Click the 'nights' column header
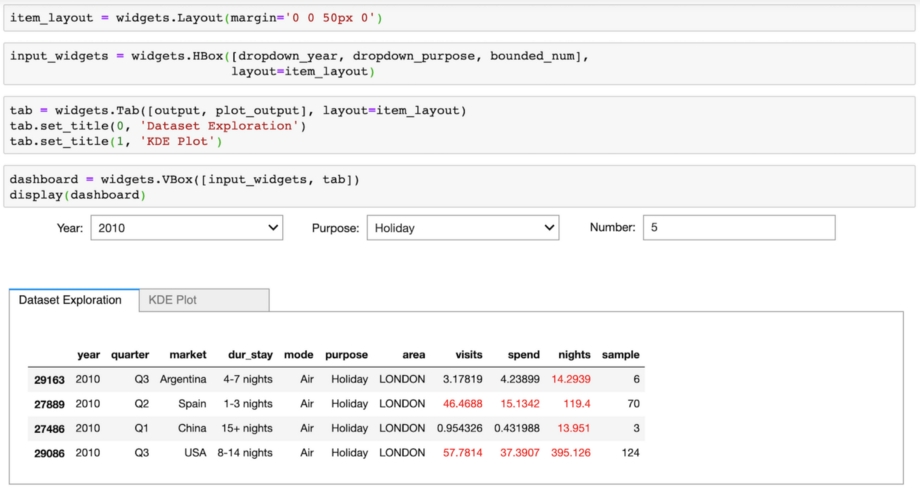 (574, 354)
